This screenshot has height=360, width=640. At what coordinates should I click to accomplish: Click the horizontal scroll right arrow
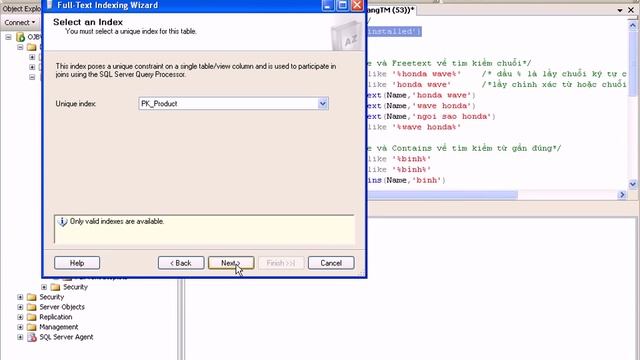[622, 195]
